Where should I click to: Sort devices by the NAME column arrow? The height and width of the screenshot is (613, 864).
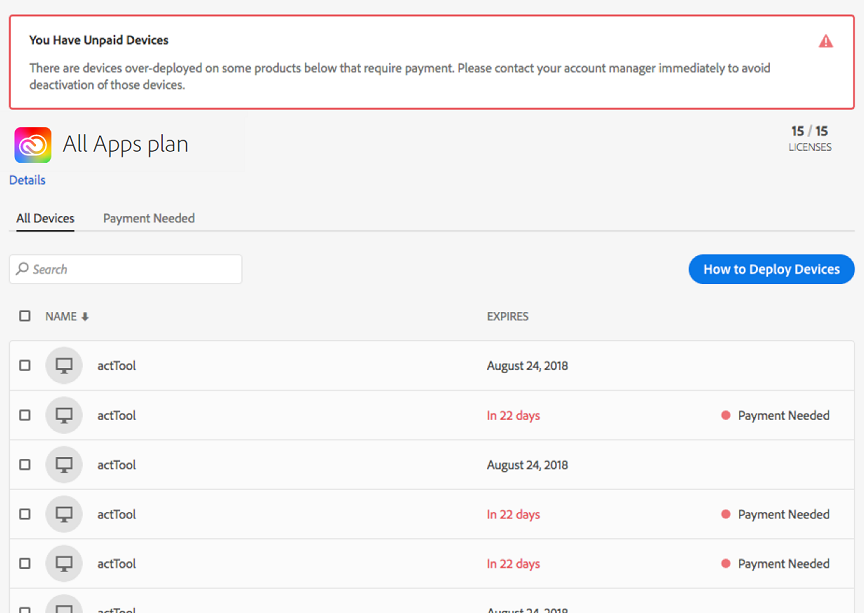click(x=85, y=317)
